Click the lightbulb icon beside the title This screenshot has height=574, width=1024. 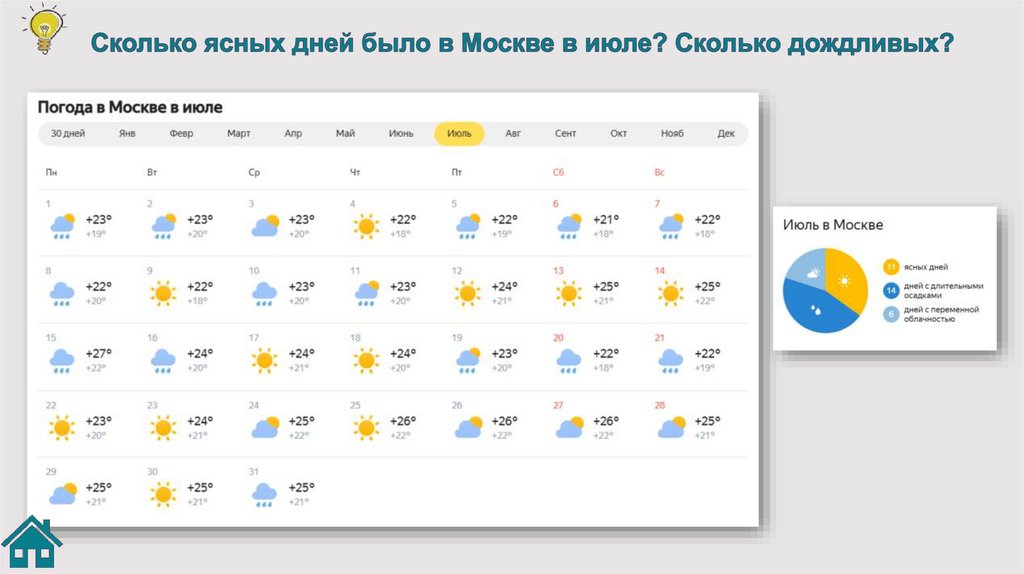point(44,28)
